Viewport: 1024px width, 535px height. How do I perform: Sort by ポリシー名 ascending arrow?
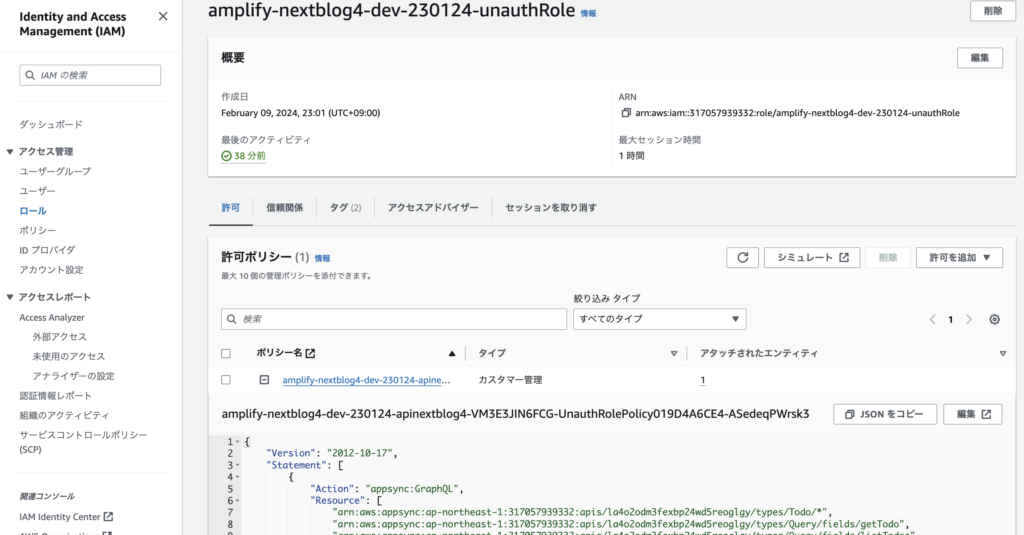pos(452,353)
